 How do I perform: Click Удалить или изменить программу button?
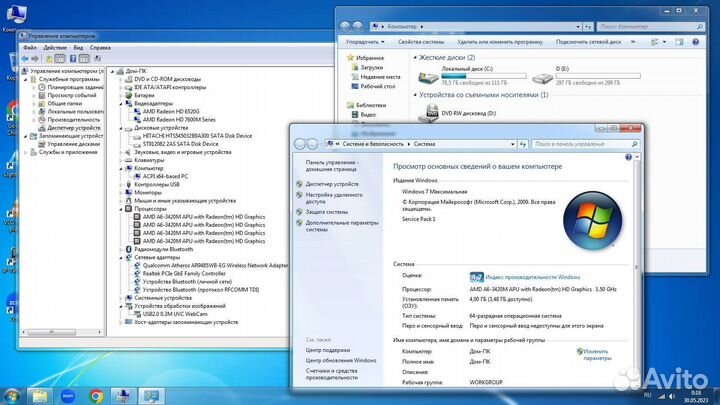pyautogui.click(x=500, y=42)
